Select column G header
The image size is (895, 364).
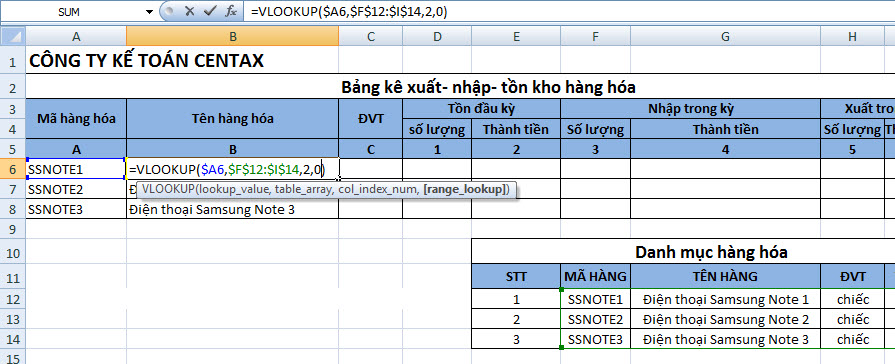pos(725,37)
